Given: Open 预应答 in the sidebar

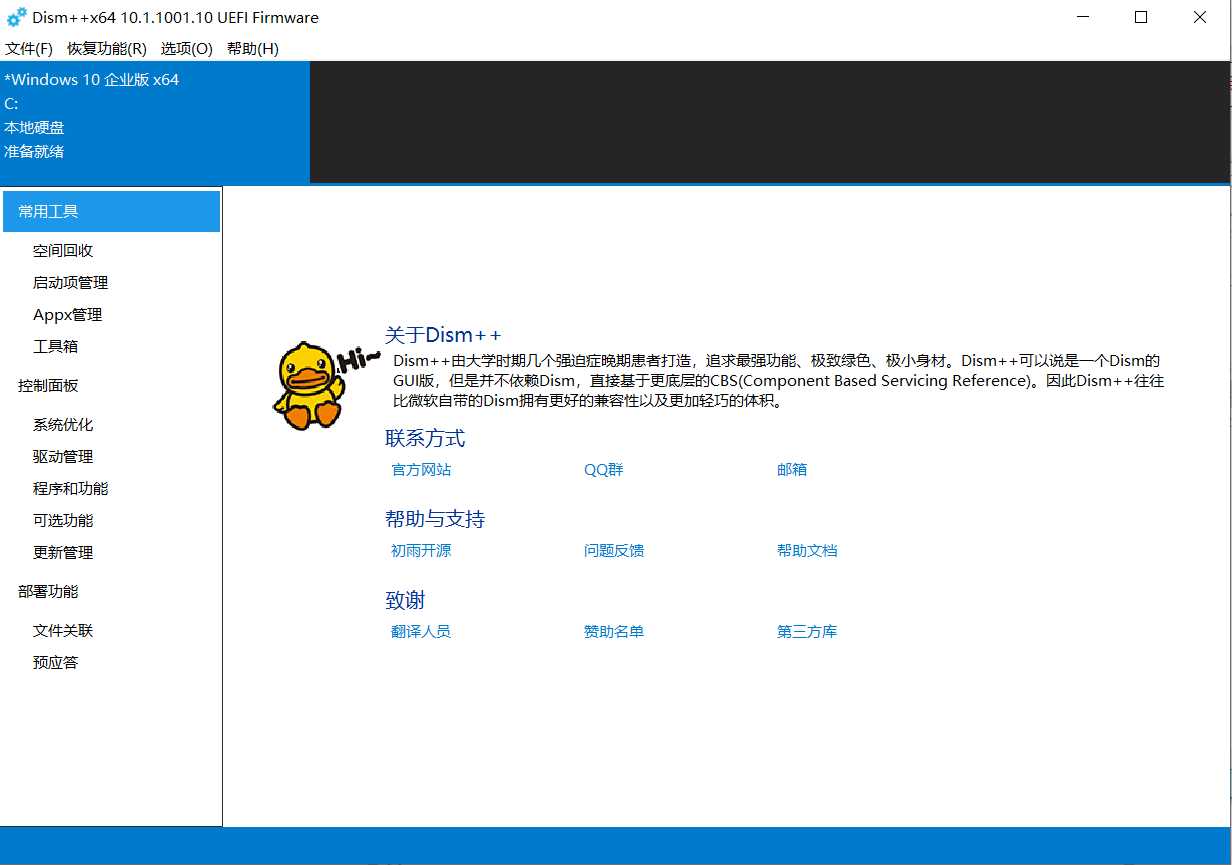Looking at the screenshot, I should pos(55,663).
